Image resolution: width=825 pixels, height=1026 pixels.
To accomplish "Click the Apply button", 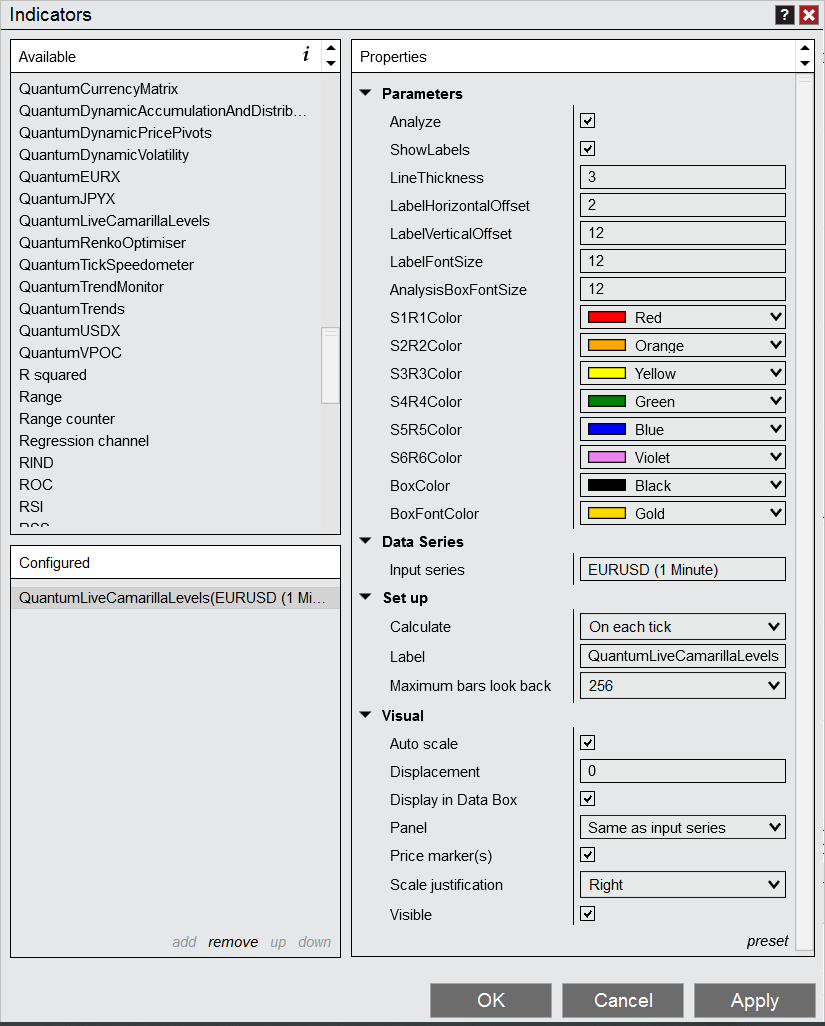I will tap(755, 1000).
